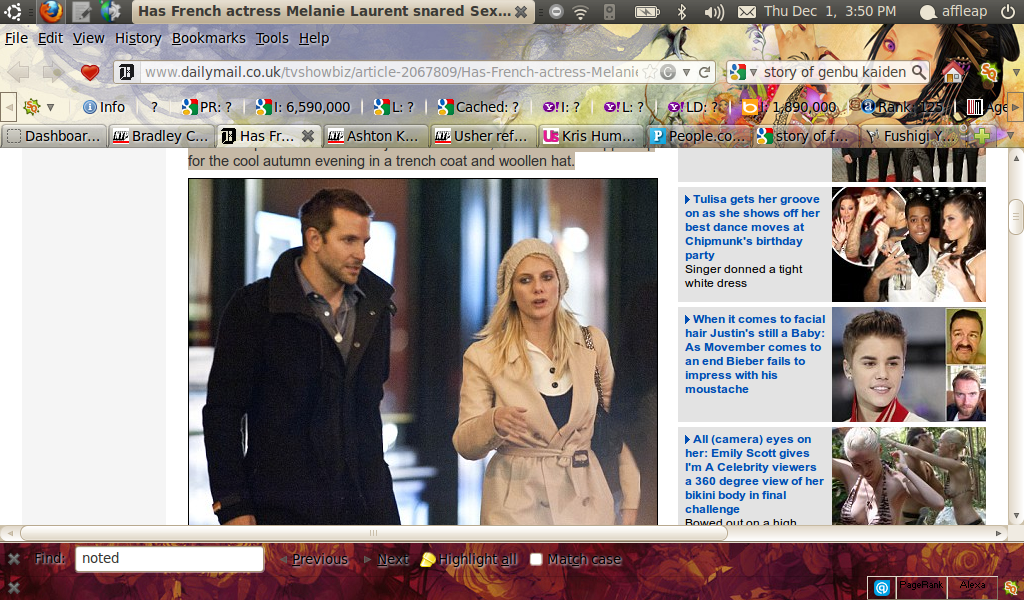The width and height of the screenshot is (1024, 600).
Task: Click the red heart toolbar icon
Action: coord(89,72)
